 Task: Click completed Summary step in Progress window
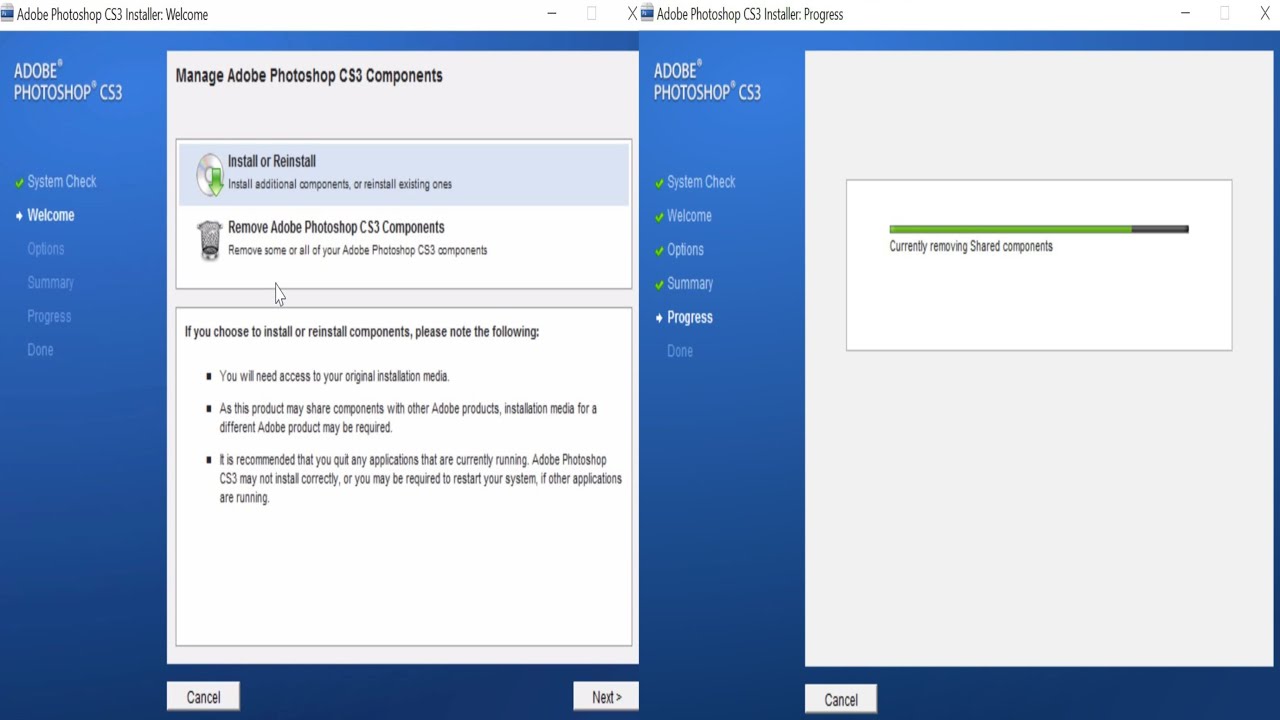[x=690, y=284]
